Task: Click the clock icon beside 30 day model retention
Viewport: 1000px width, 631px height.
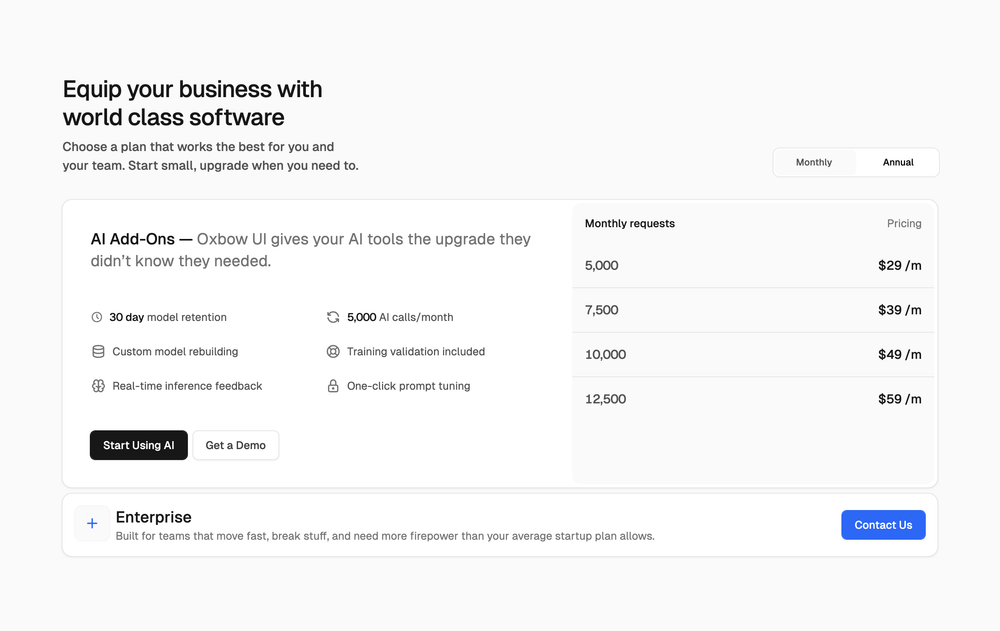Action: tap(97, 317)
